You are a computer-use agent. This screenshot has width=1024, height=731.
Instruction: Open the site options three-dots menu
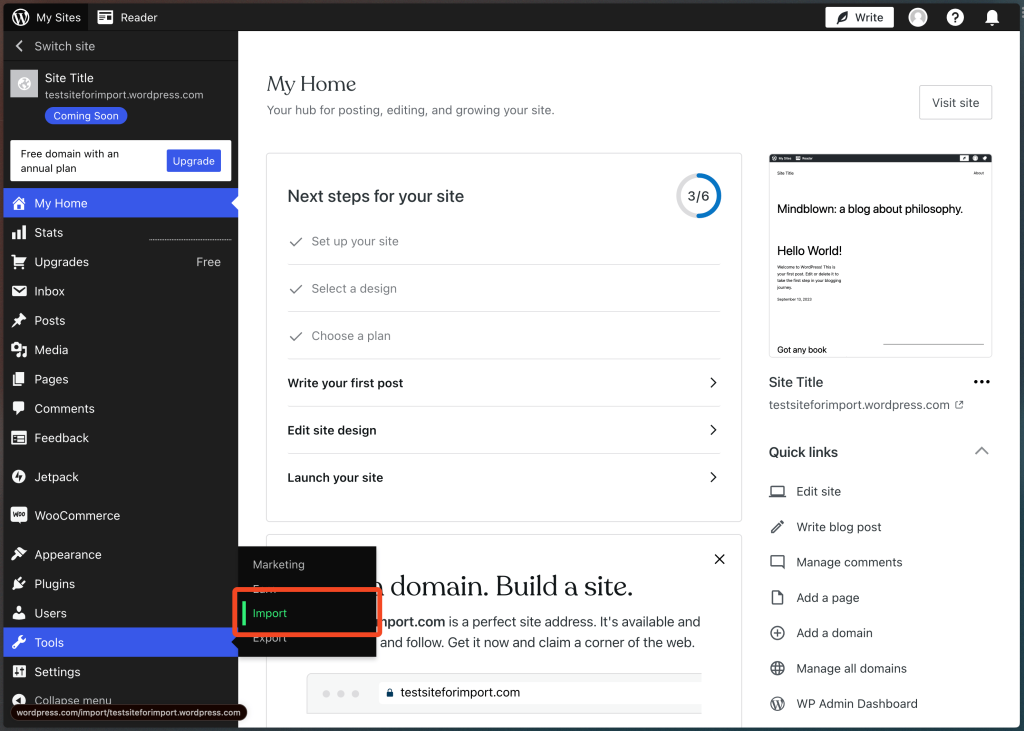click(x=981, y=382)
